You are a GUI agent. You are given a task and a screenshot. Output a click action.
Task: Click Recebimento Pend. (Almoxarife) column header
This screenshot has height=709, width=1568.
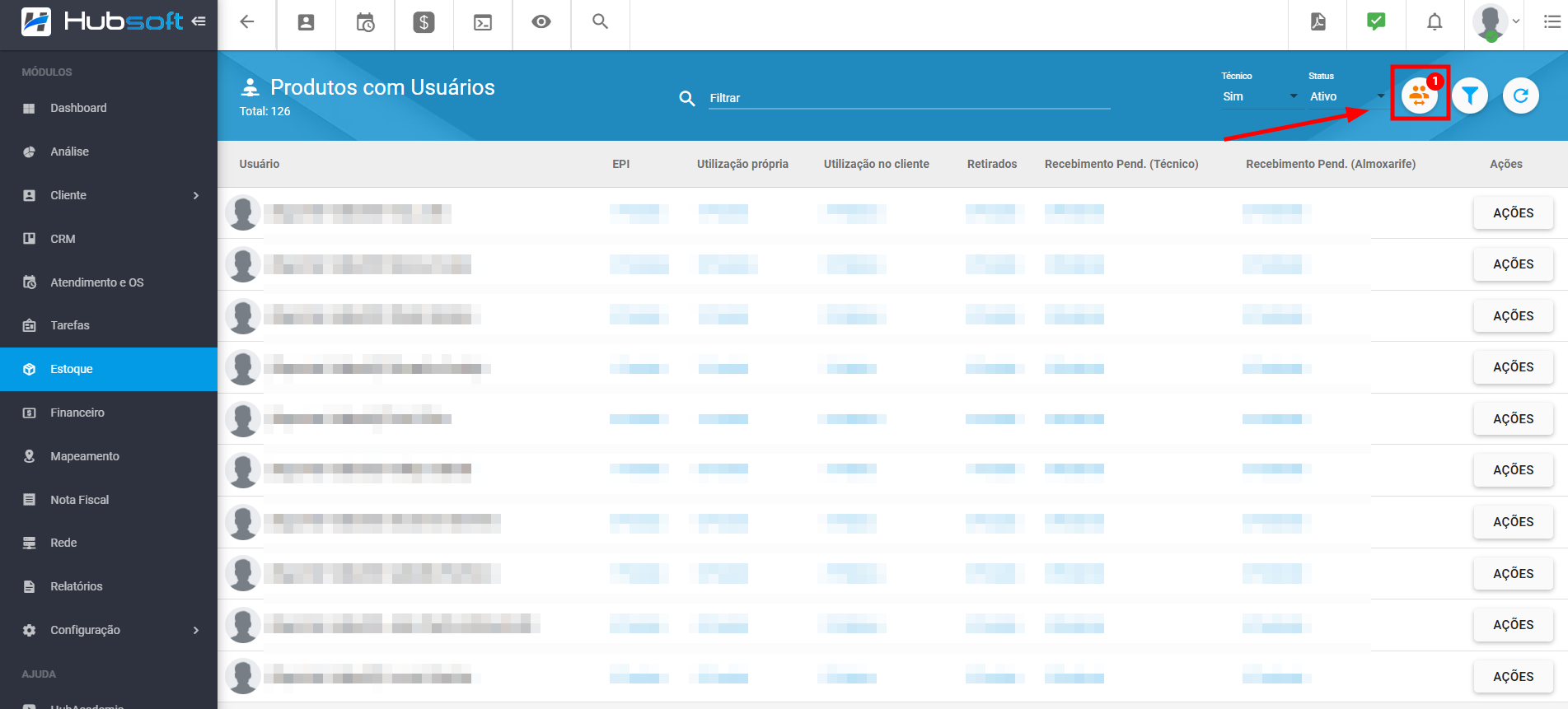click(1331, 164)
